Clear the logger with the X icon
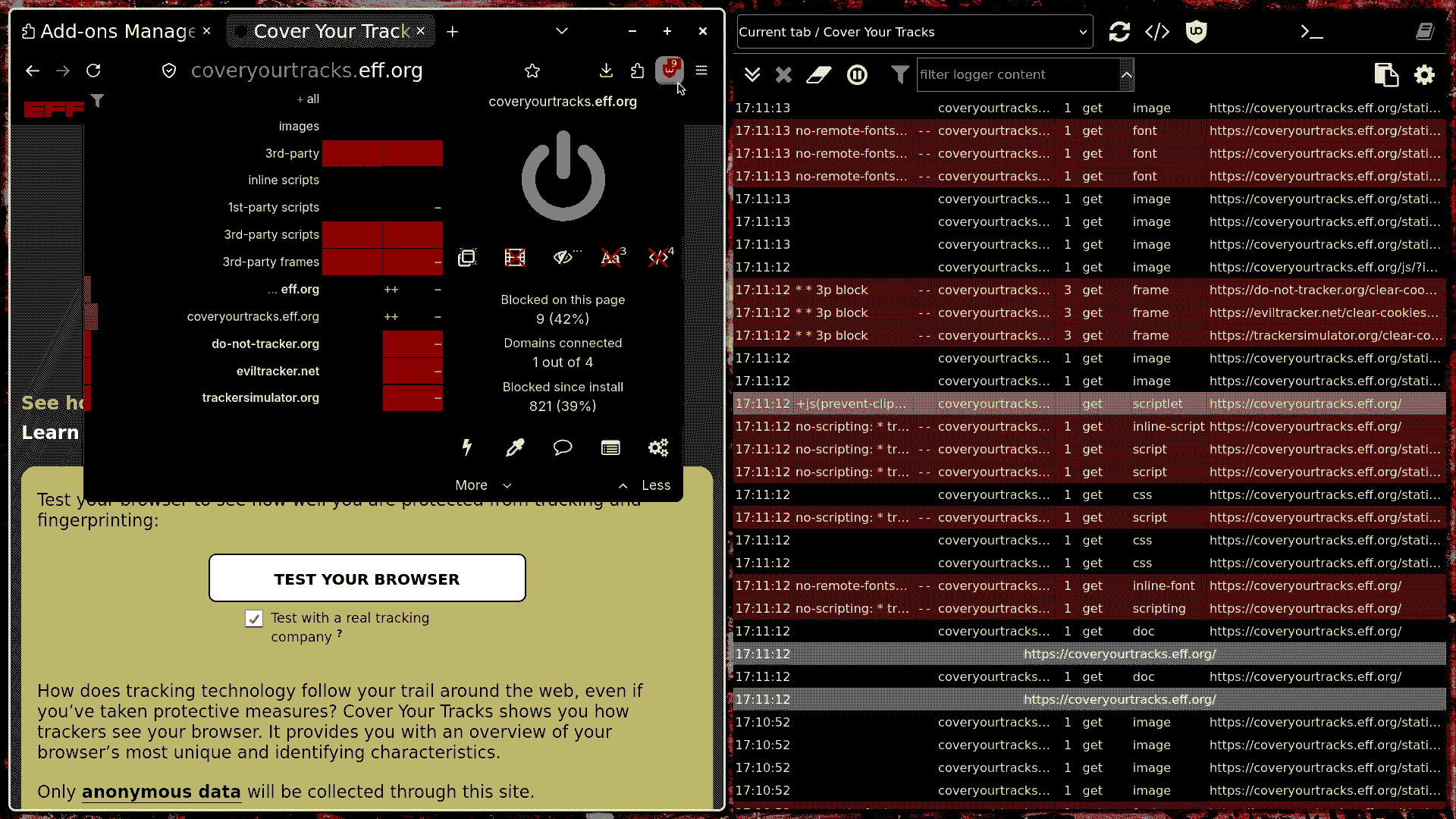Image resolution: width=1456 pixels, height=819 pixels. [x=783, y=74]
